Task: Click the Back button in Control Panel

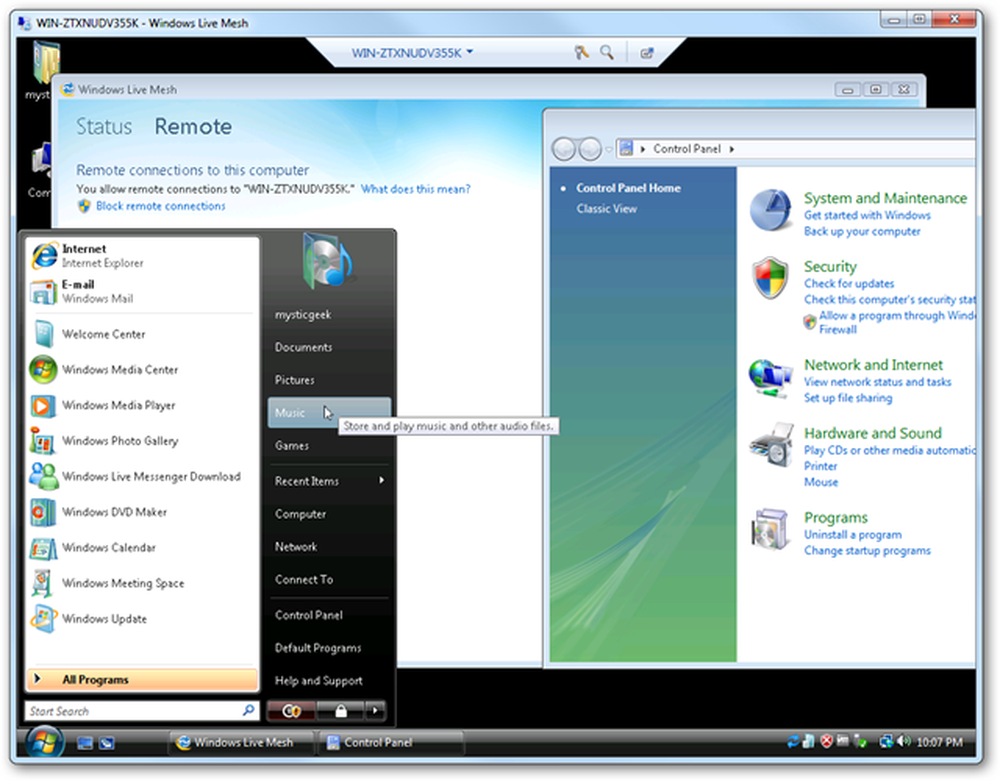Action: [x=564, y=149]
